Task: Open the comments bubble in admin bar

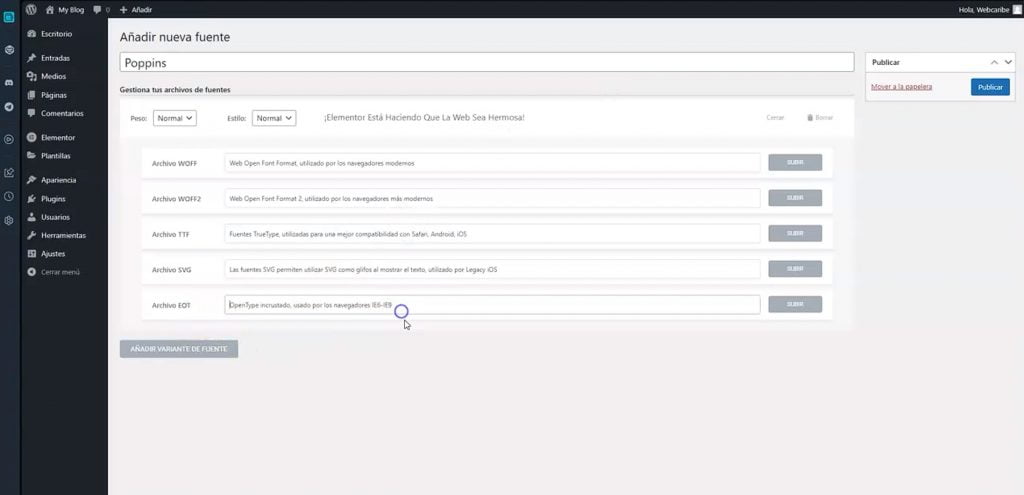Action: coord(101,10)
